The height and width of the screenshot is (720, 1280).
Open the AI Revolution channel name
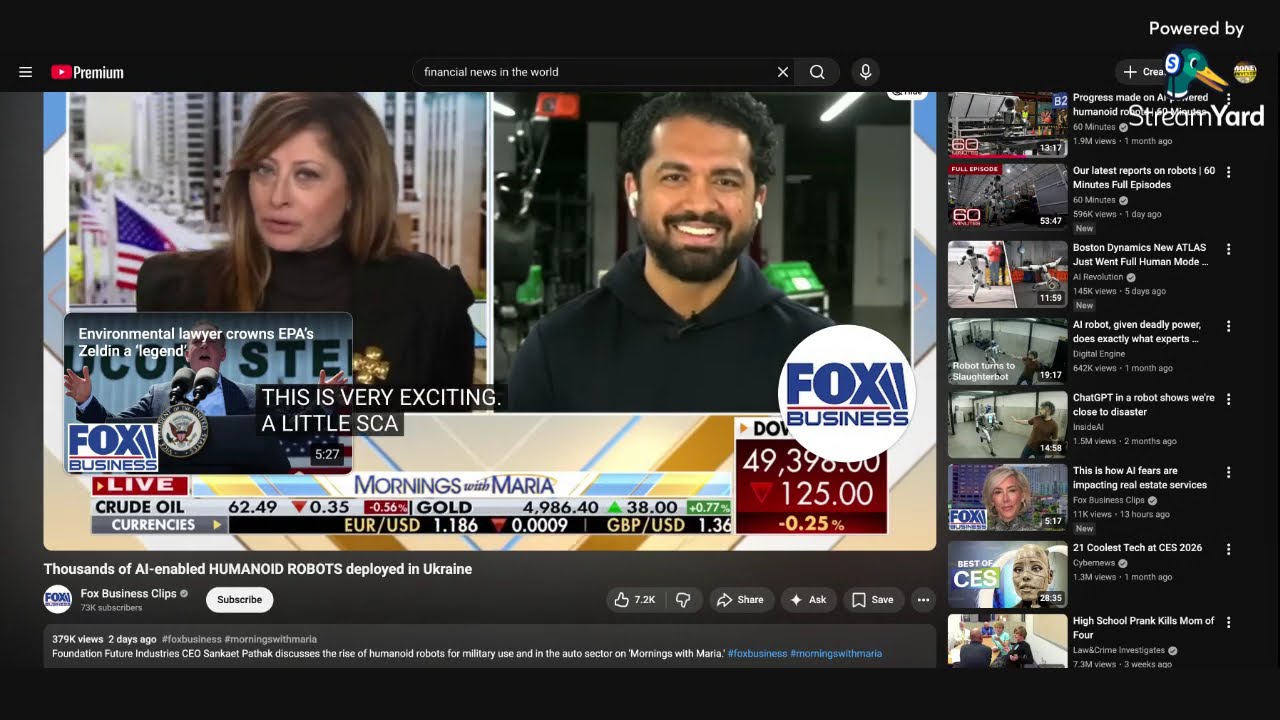[1098, 277]
